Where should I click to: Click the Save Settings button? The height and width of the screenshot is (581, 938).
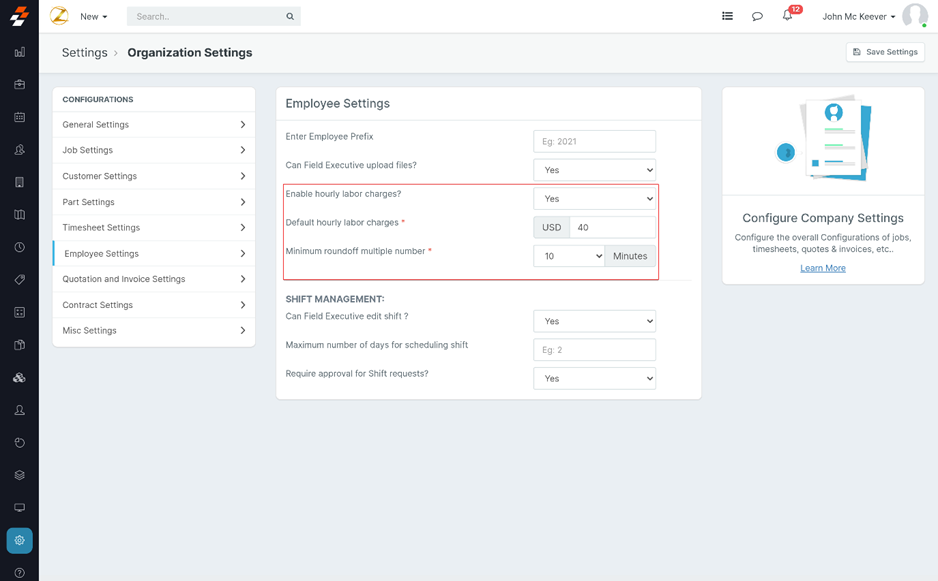884,52
